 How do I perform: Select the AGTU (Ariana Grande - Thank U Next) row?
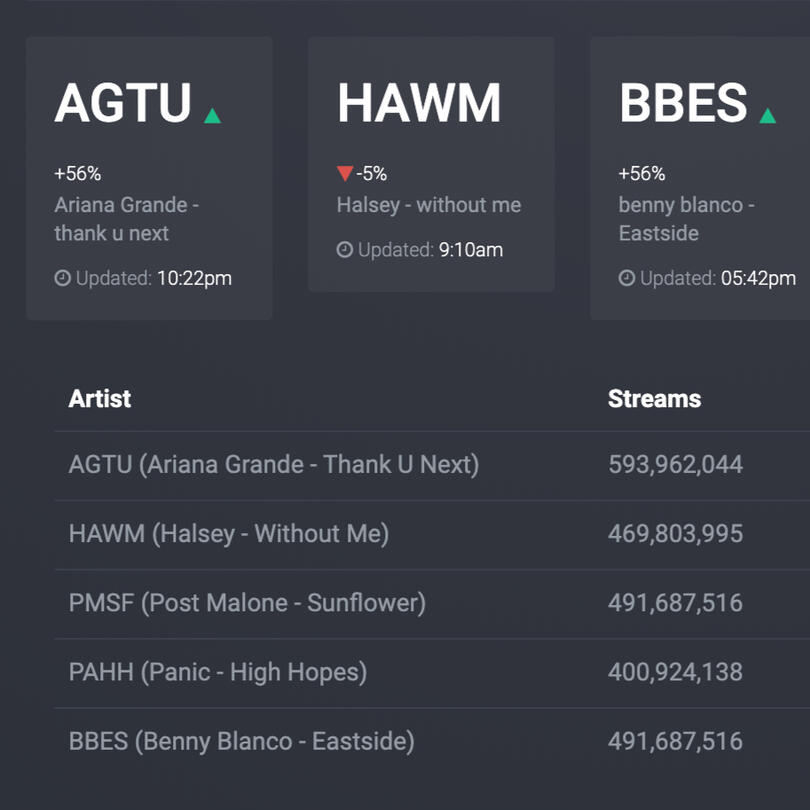pos(274,465)
